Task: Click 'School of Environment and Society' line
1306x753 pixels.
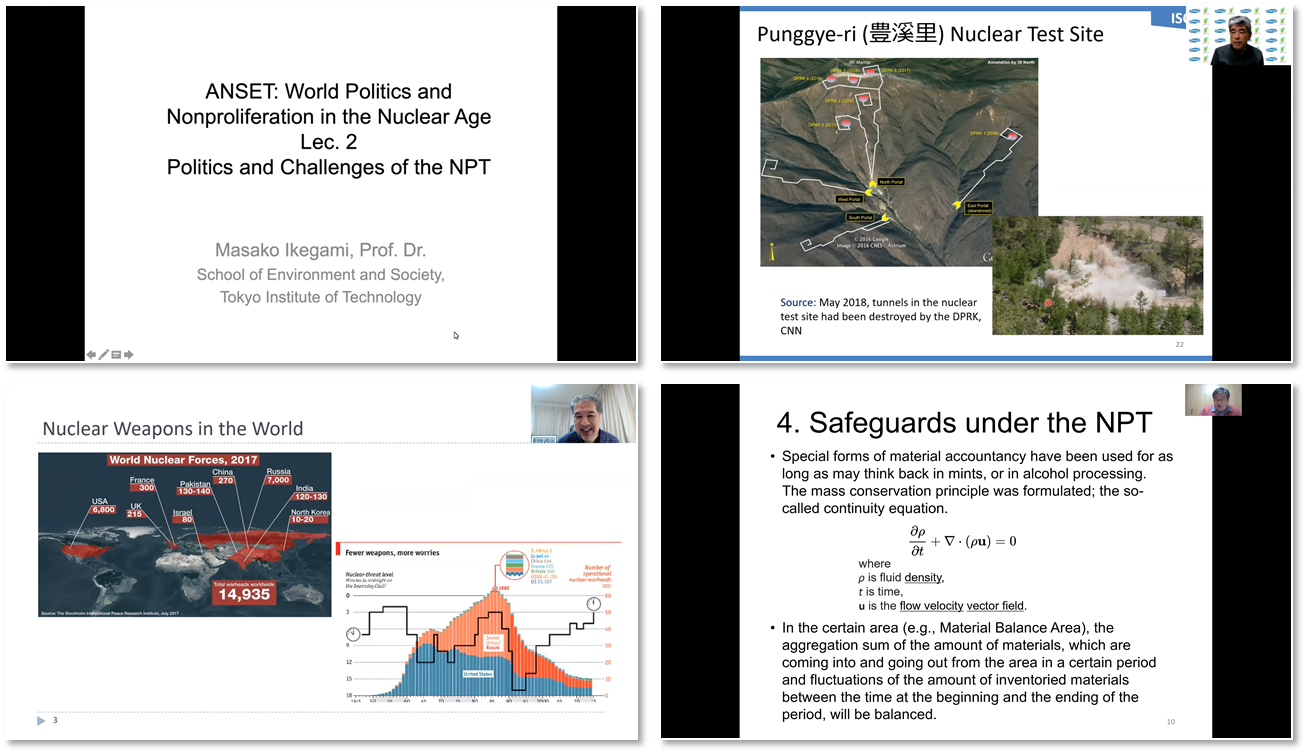Action: tap(320, 274)
